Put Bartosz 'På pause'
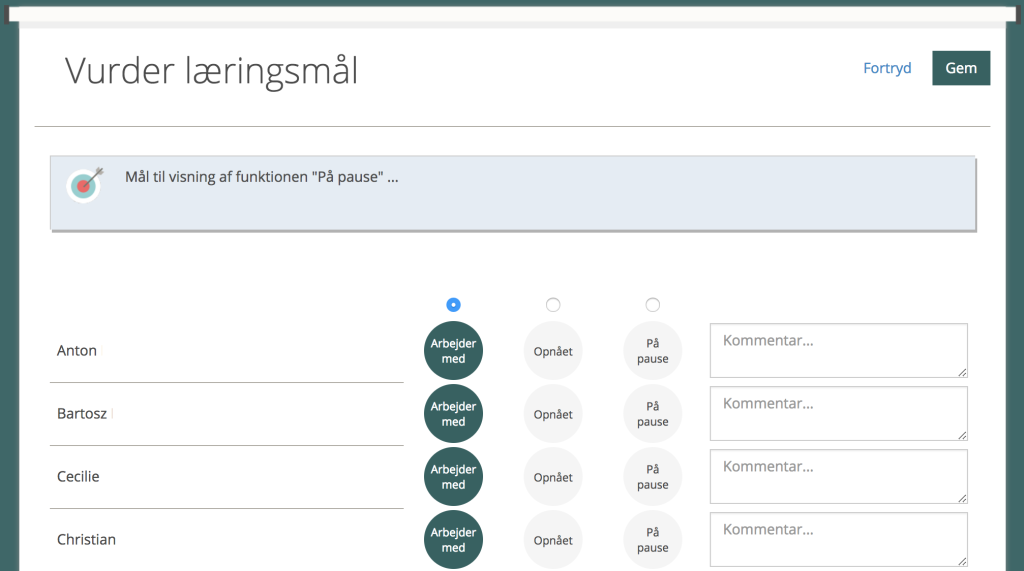Viewport: 1024px width, 571px height. click(x=653, y=414)
